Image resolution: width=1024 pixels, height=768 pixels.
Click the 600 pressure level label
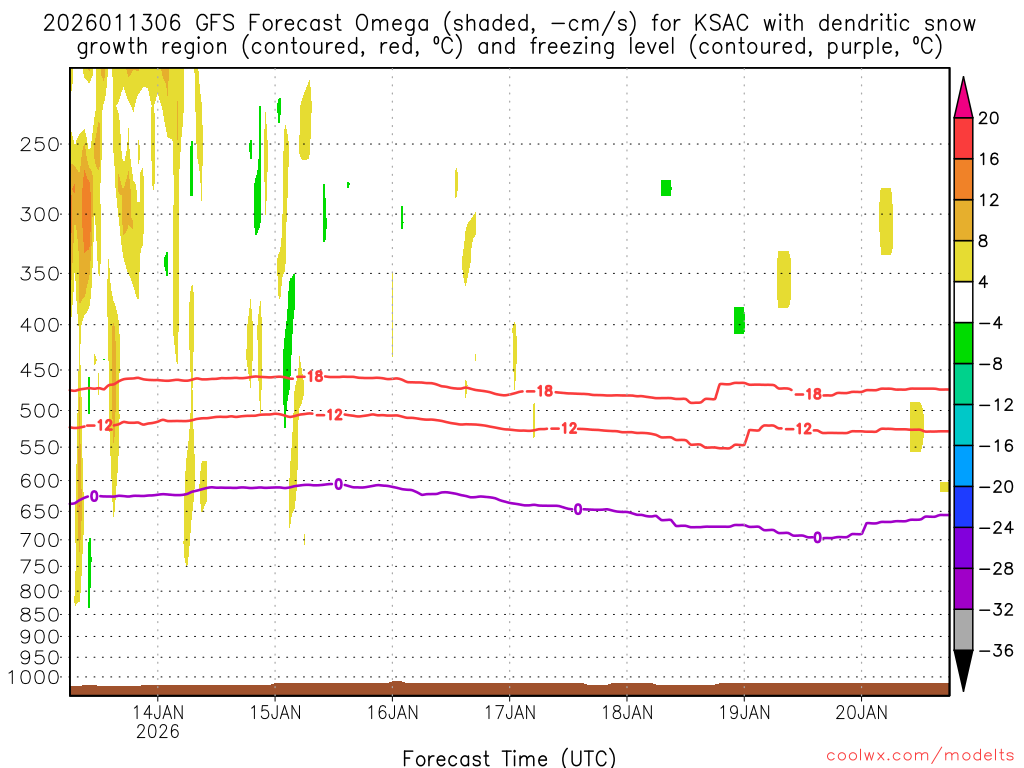point(40,481)
